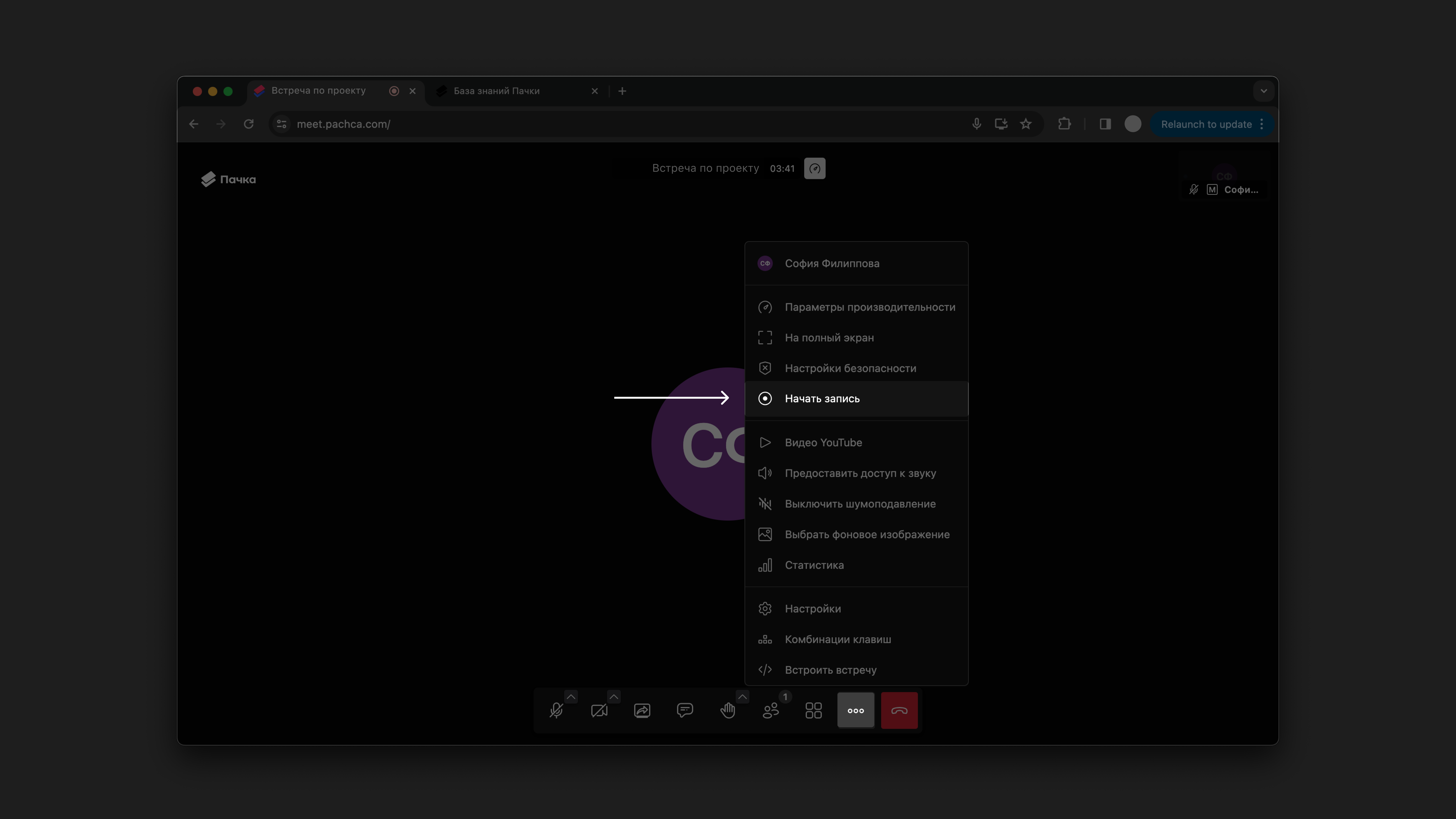Open the participants list icon
Viewport: 1456px width, 819px height.
click(770, 711)
